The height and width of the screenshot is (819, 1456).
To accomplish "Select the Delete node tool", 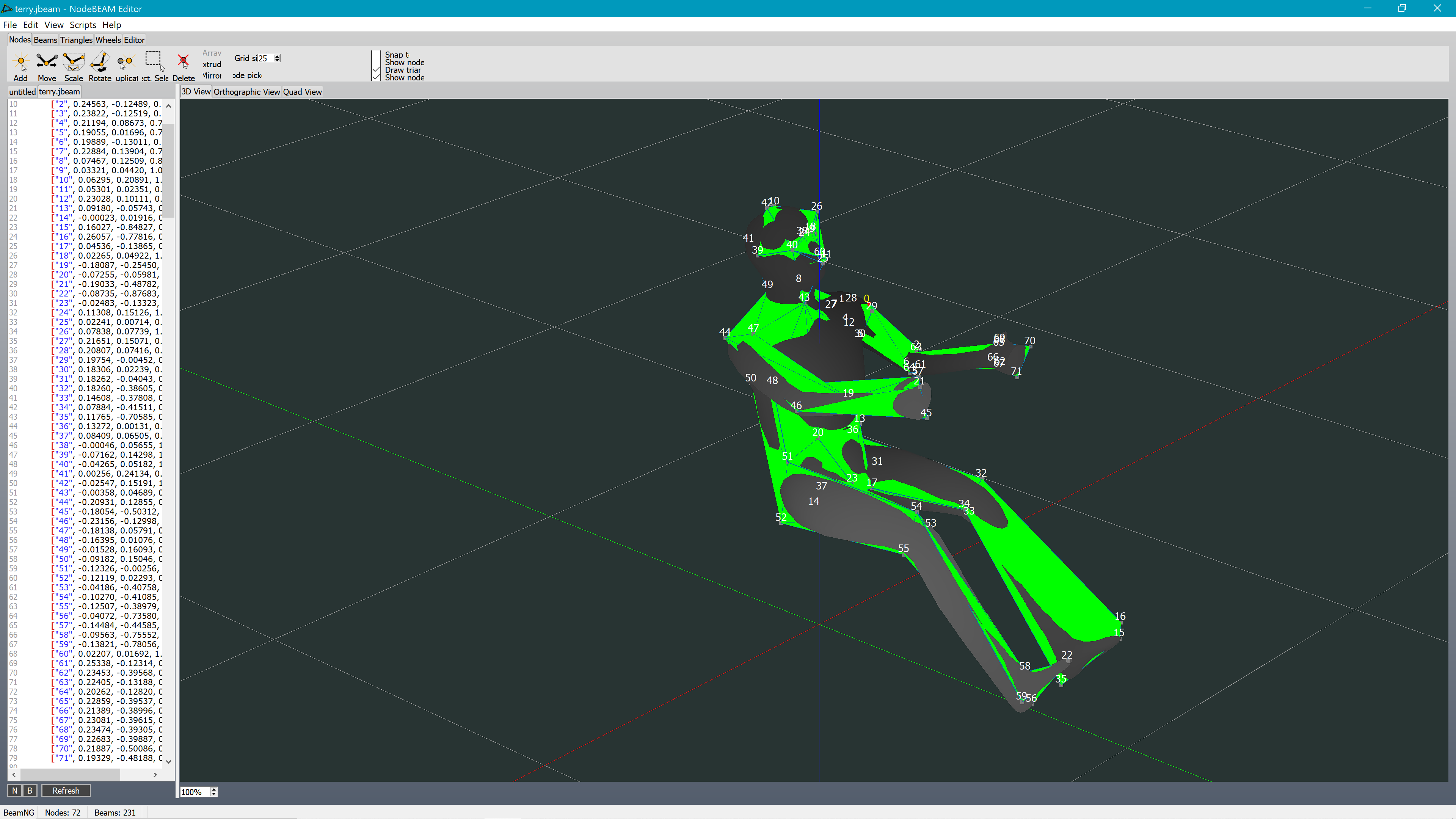I will pos(183,66).
